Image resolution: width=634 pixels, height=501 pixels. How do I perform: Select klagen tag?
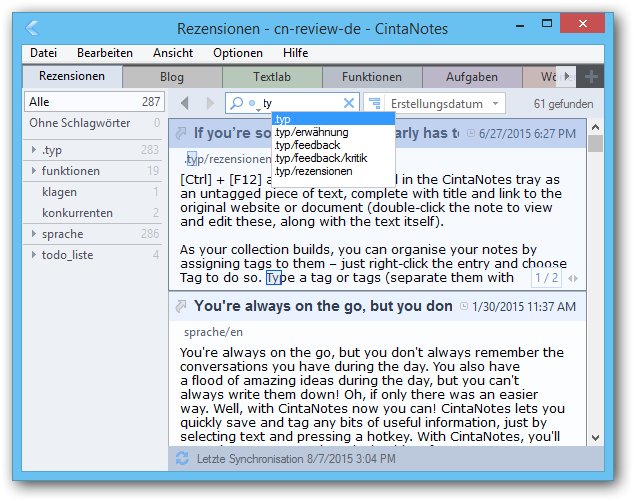tap(95, 192)
